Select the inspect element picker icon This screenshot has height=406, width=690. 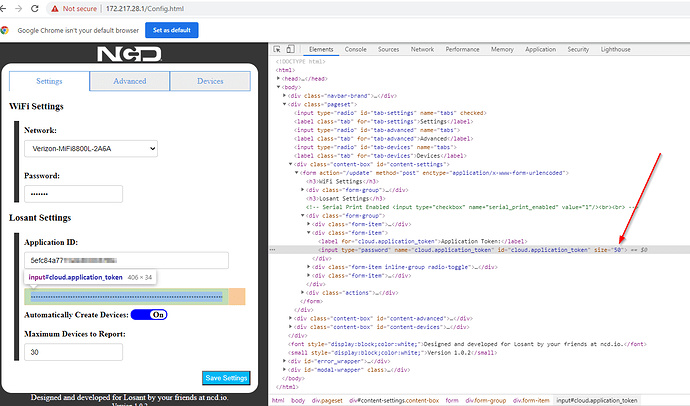tap(277, 49)
